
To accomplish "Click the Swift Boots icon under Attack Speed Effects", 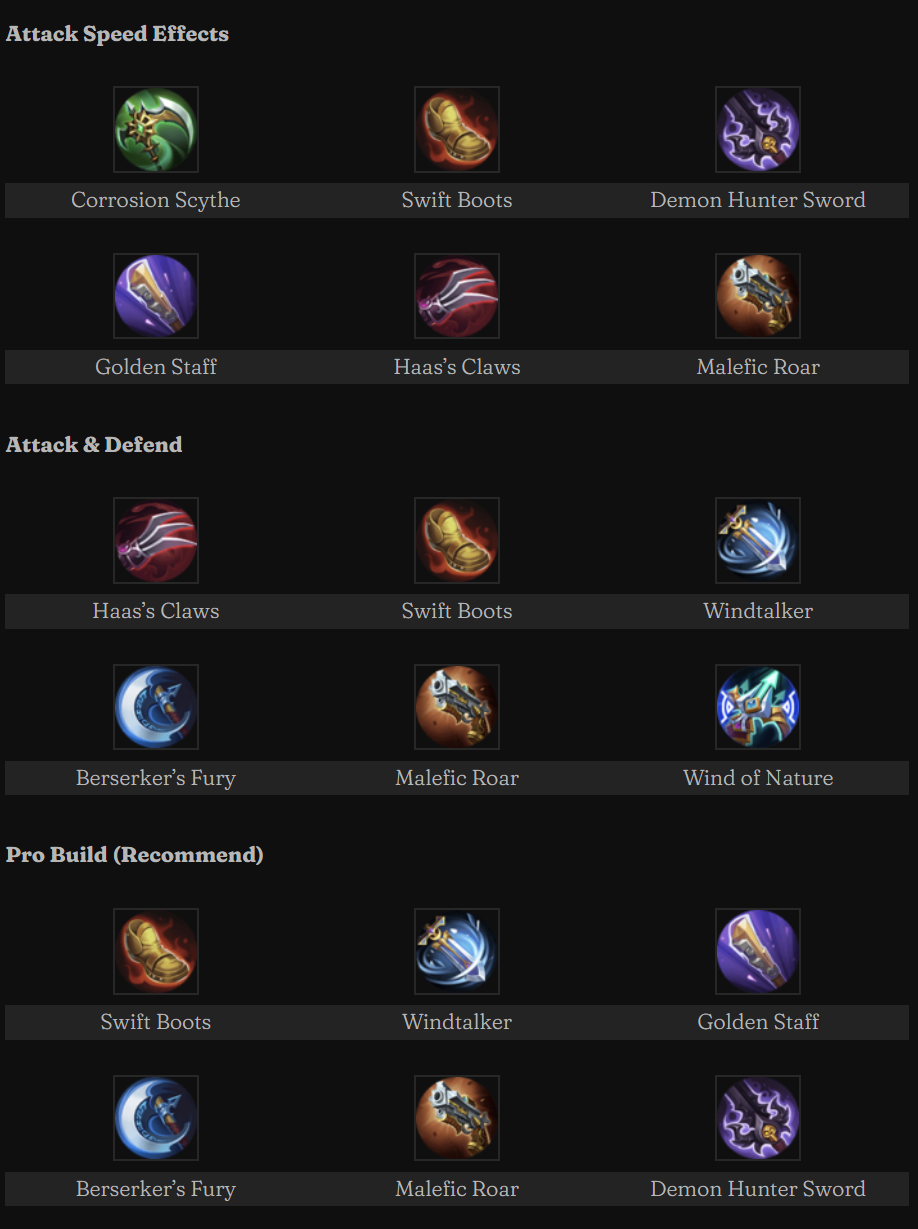I will 456,129.
